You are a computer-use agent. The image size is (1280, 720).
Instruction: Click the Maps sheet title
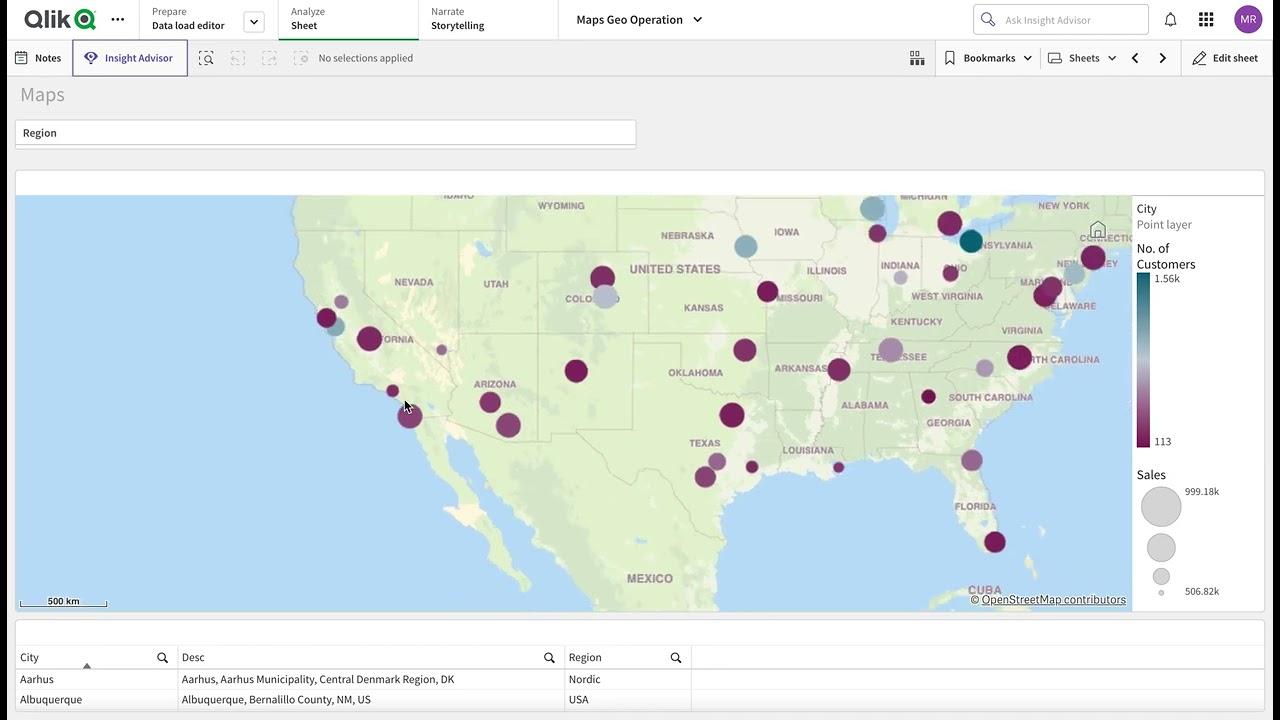42,94
